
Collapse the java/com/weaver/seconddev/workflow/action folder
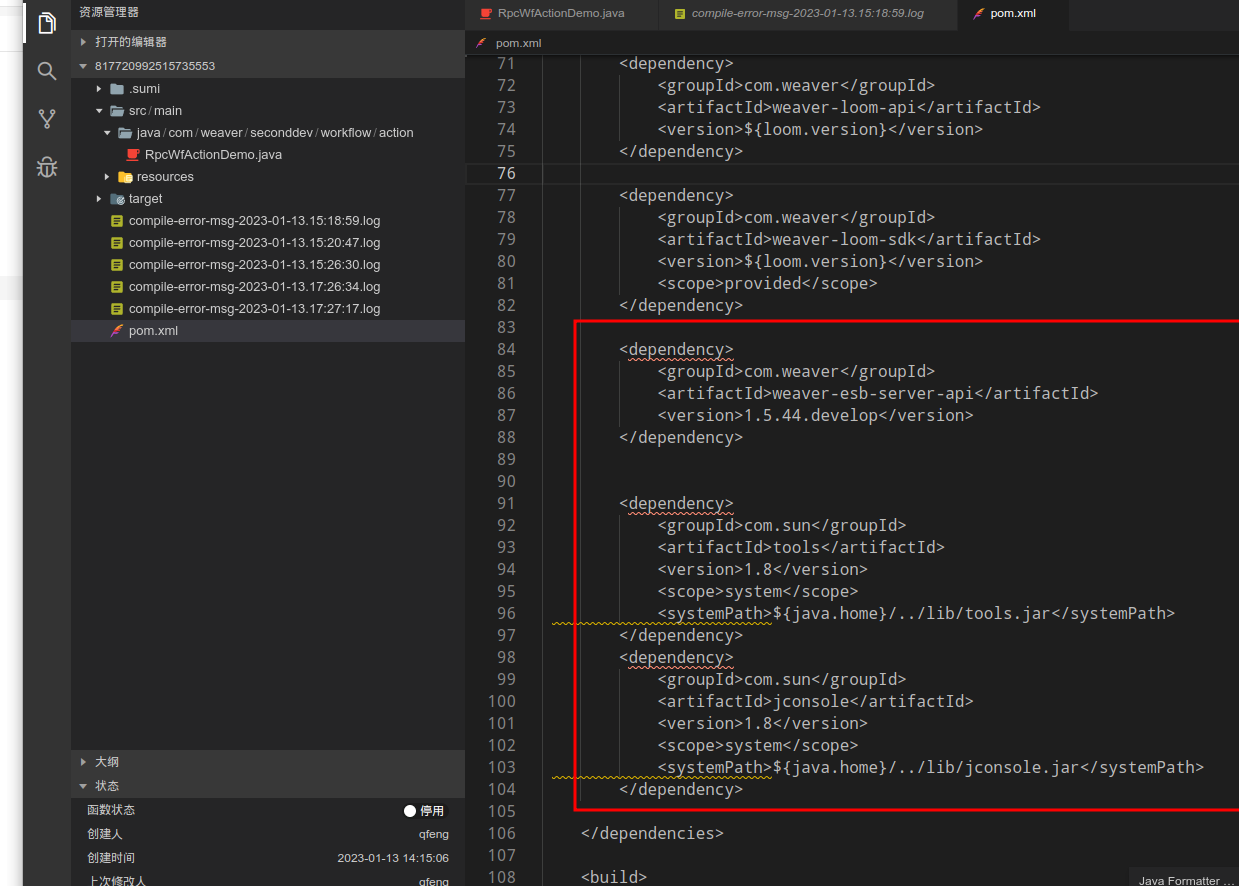(107, 133)
